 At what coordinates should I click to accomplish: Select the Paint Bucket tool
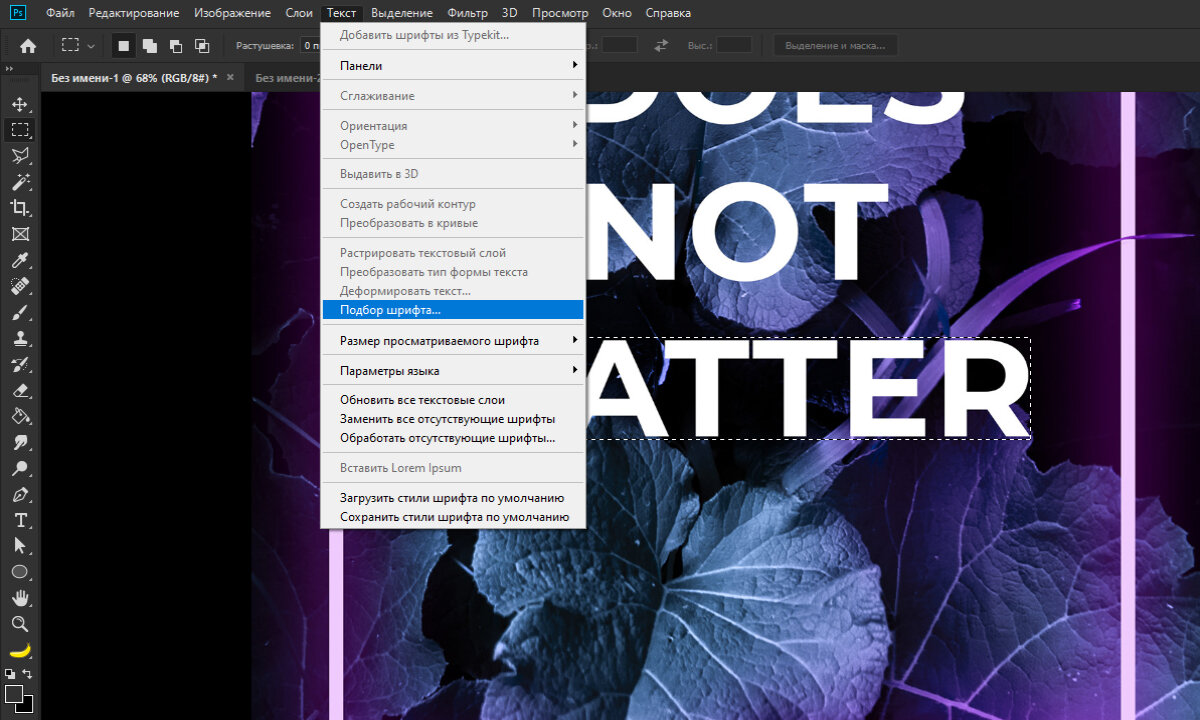click(19, 416)
